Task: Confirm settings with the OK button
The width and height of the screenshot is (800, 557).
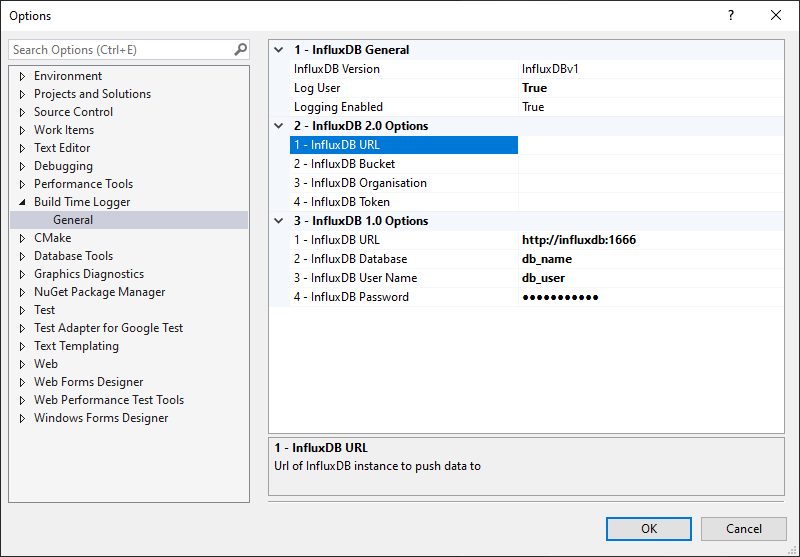Action: [648, 528]
